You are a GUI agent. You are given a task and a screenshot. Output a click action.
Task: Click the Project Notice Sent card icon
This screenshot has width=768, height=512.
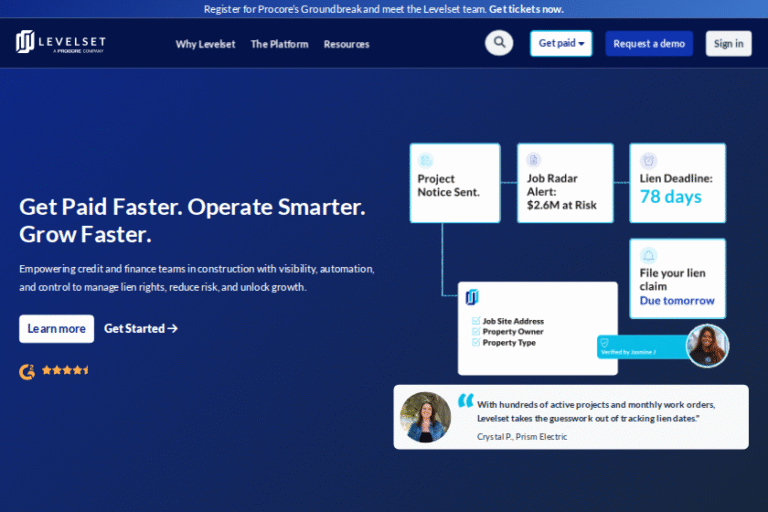426,160
